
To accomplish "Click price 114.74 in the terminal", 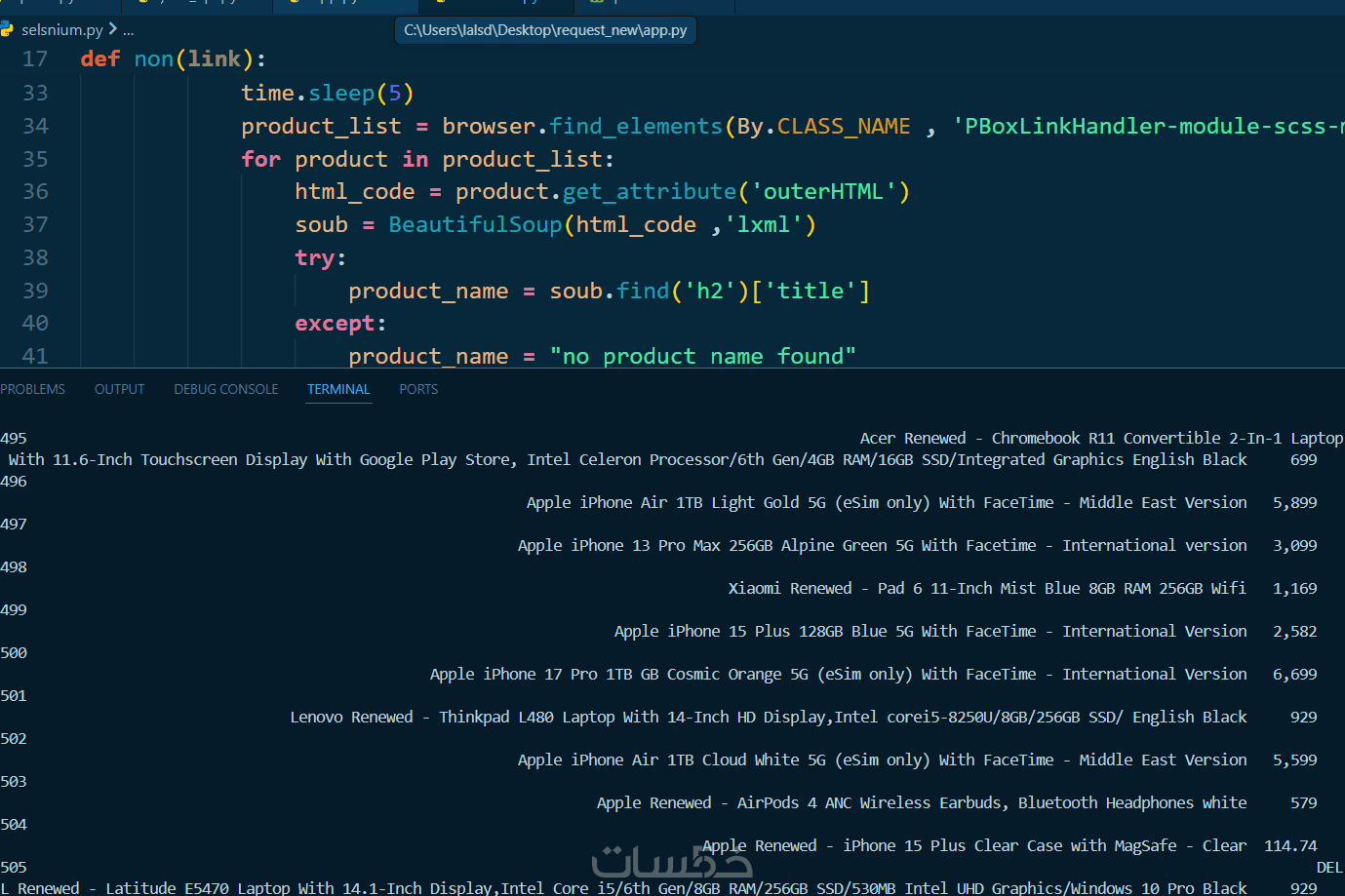I will point(1290,846).
